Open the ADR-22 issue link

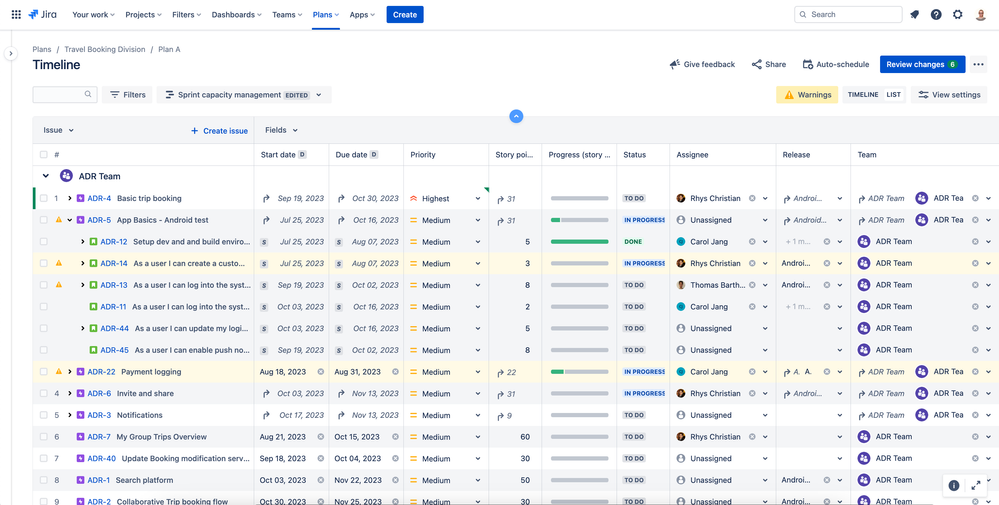coord(101,372)
